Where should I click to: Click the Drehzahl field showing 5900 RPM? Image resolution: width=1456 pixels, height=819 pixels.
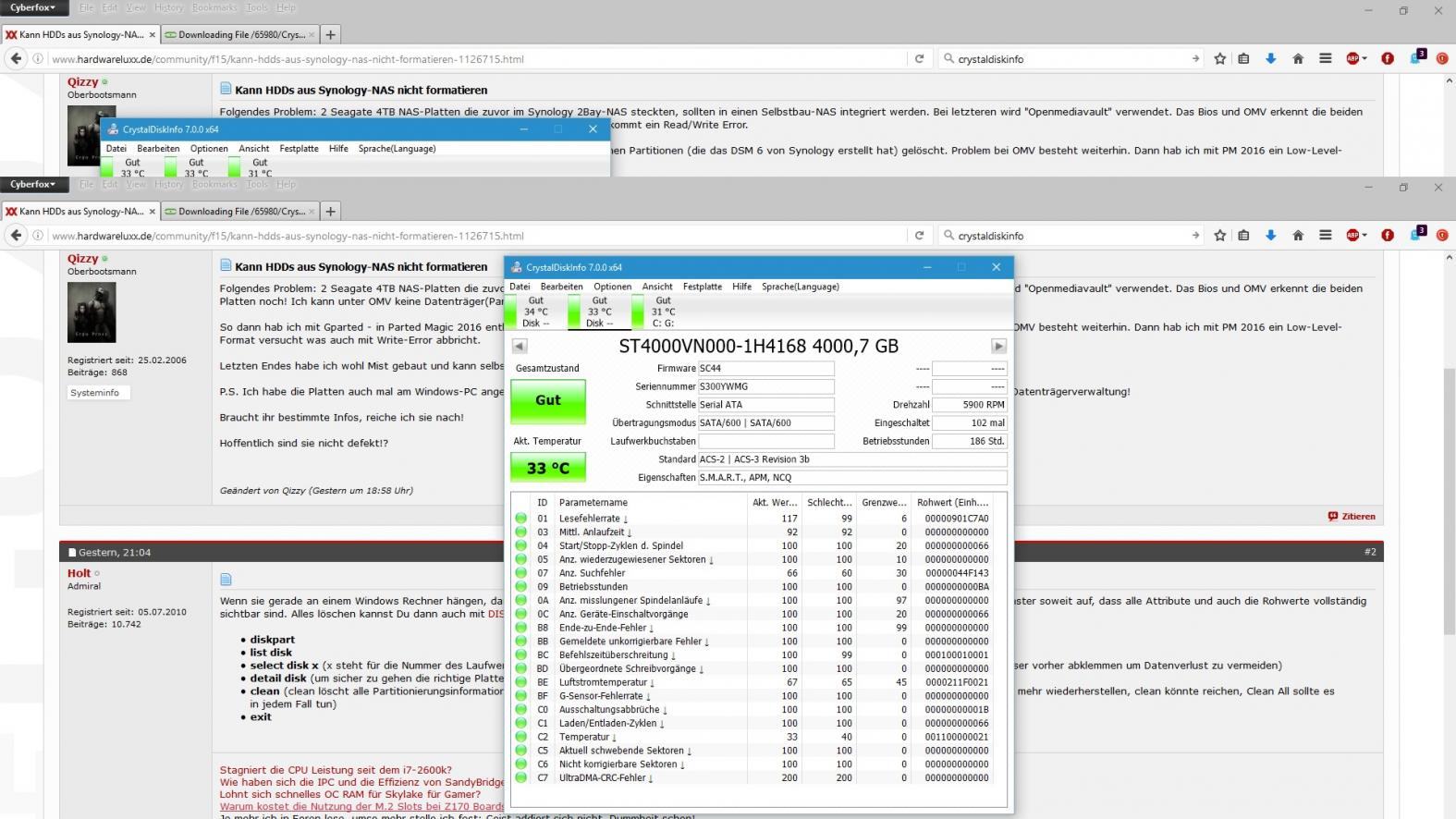(x=969, y=404)
